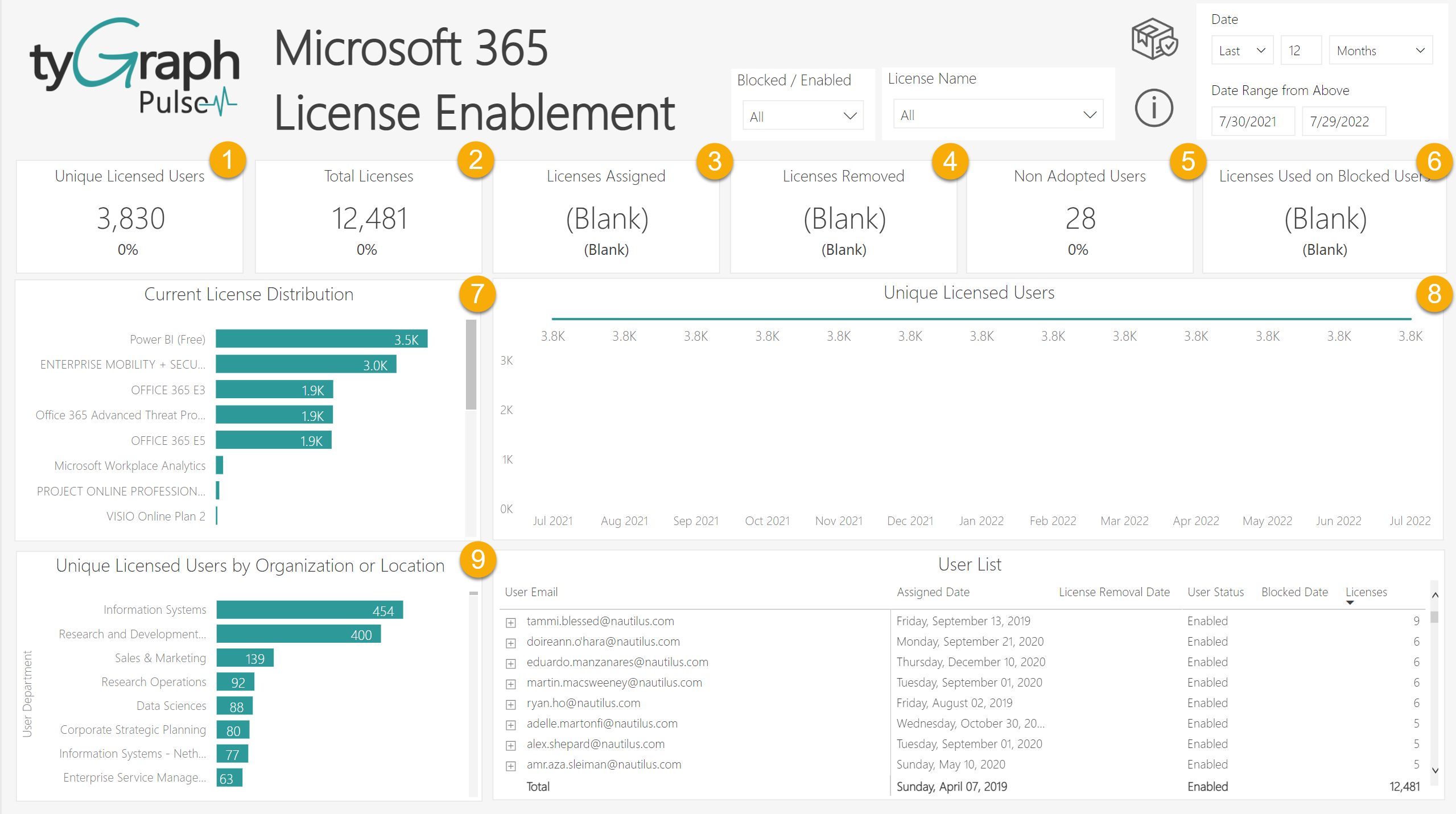This screenshot has height=814, width=1456.
Task: Click yellow badge number 8
Action: 1434,294
